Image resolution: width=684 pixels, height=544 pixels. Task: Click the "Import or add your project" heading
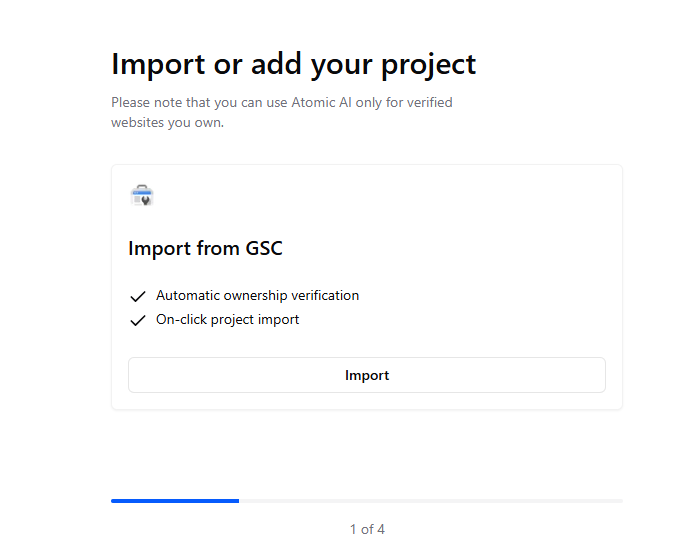pos(293,64)
